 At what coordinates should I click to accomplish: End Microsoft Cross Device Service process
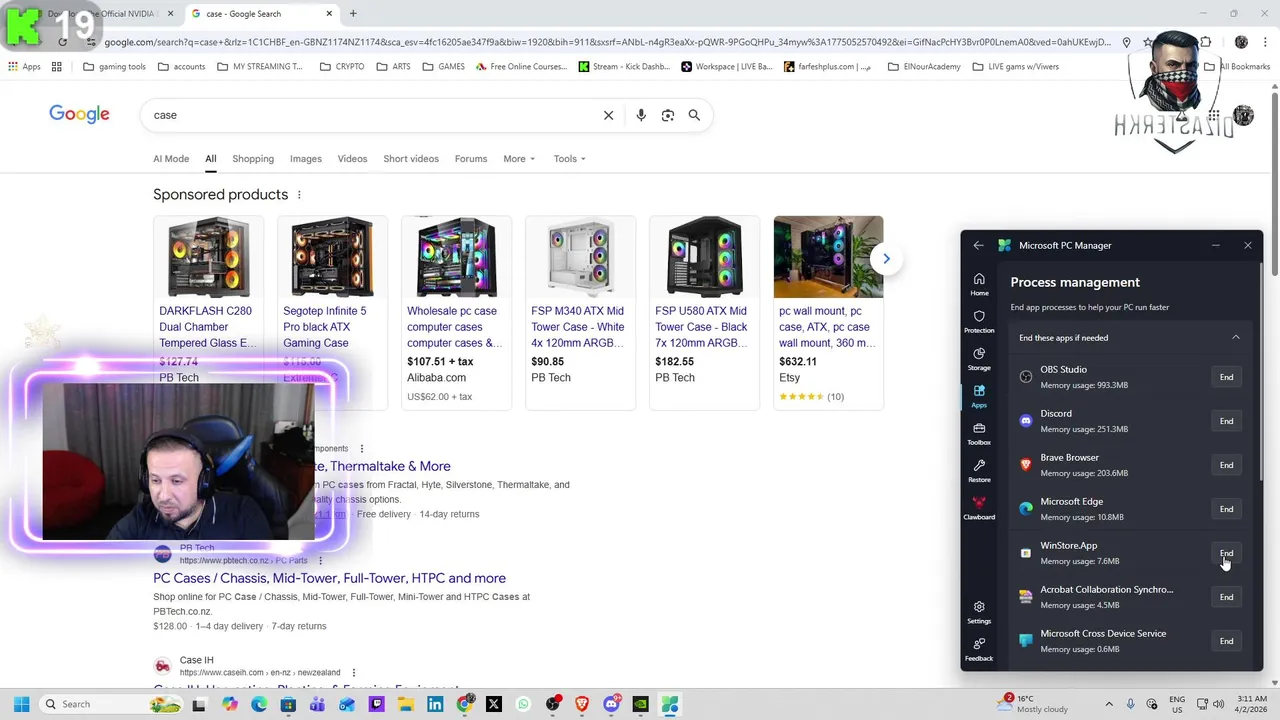[x=1226, y=641]
